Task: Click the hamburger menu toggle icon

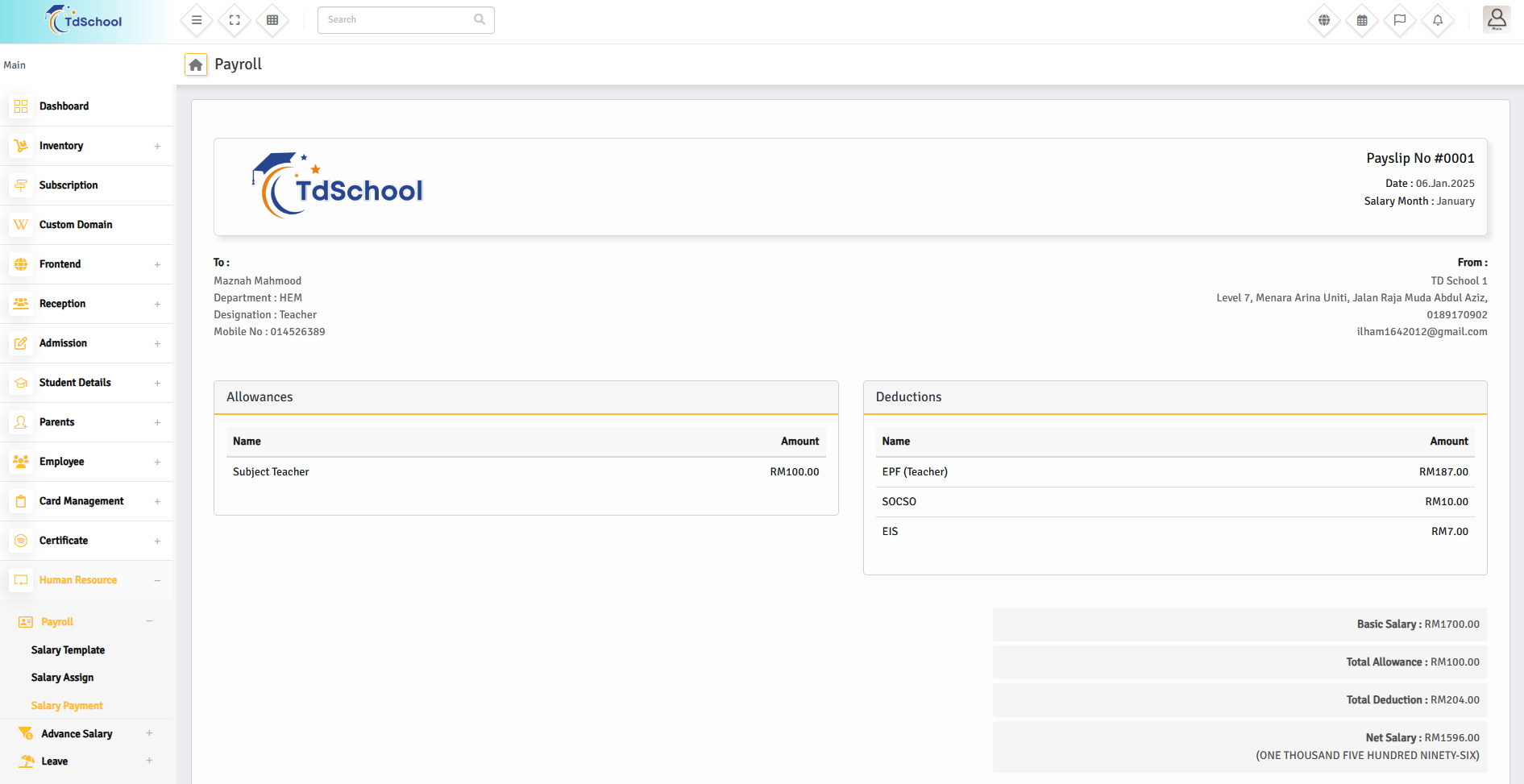Action: (197, 20)
